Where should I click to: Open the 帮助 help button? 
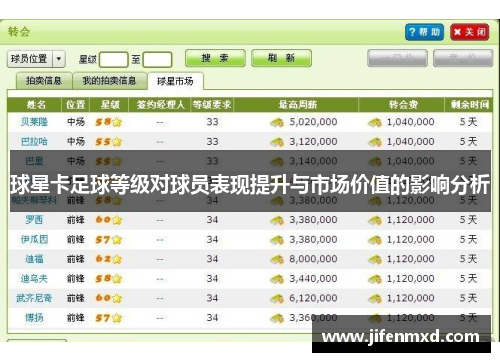tap(424, 32)
